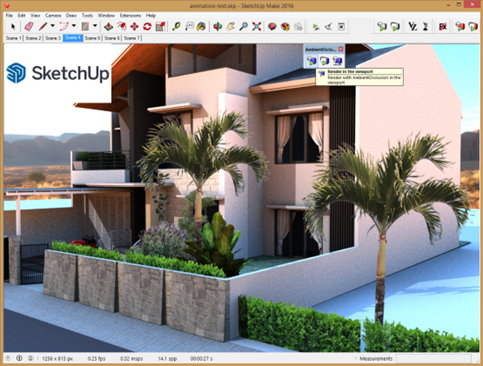This screenshot has width=483, height=366.
Task: Expand the Line tool dropdown arrow
Action: [x=53, y=26]
